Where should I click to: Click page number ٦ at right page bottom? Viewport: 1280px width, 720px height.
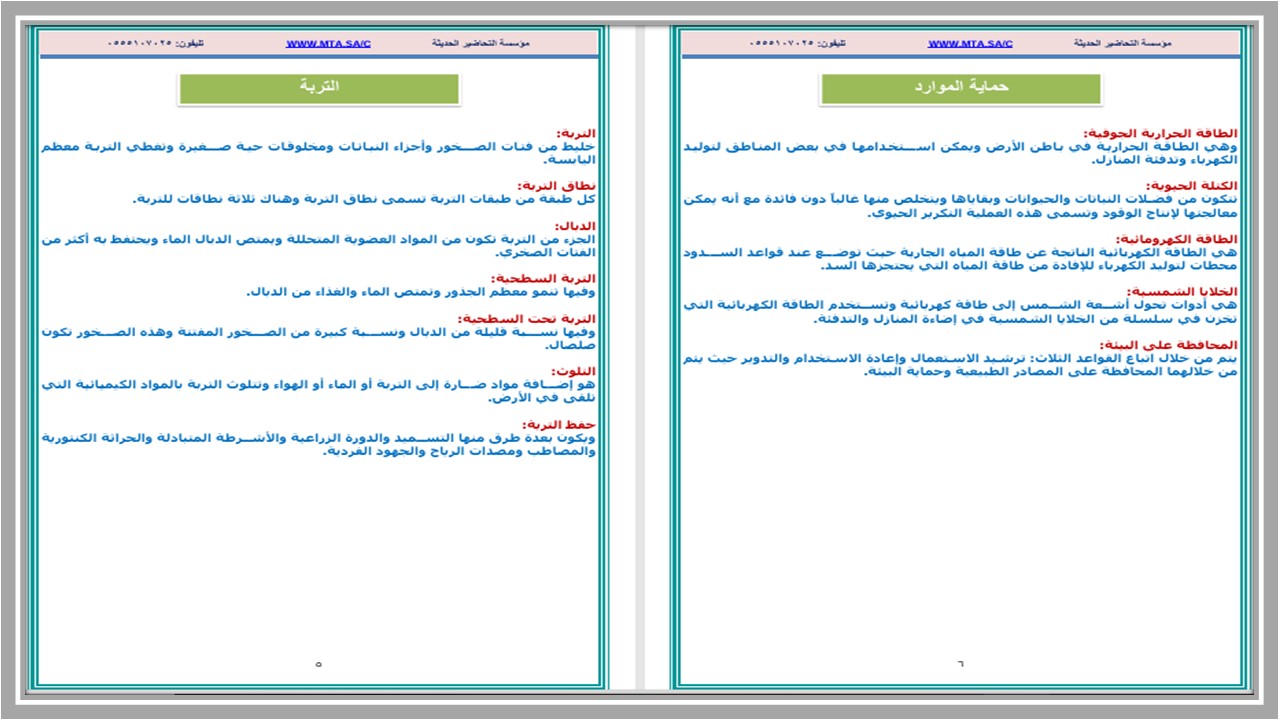pos(961,662)
